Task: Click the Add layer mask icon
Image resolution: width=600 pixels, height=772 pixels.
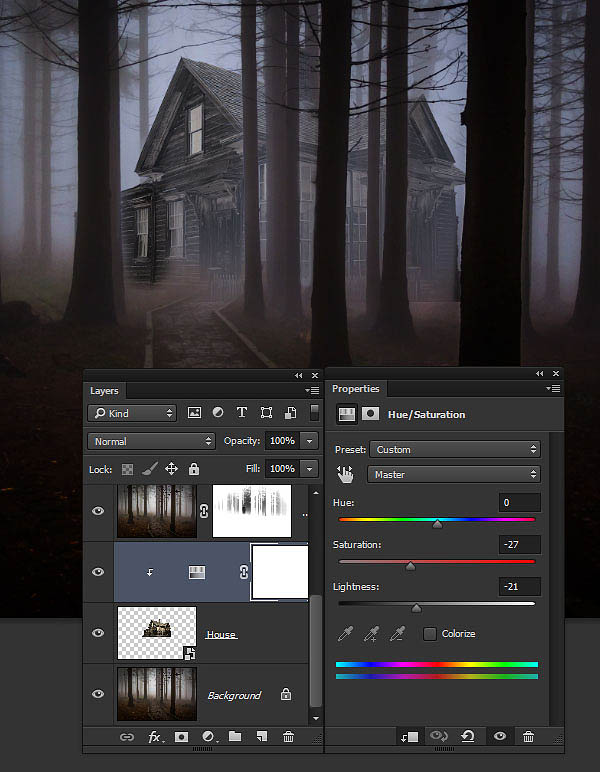Action: 182,737
